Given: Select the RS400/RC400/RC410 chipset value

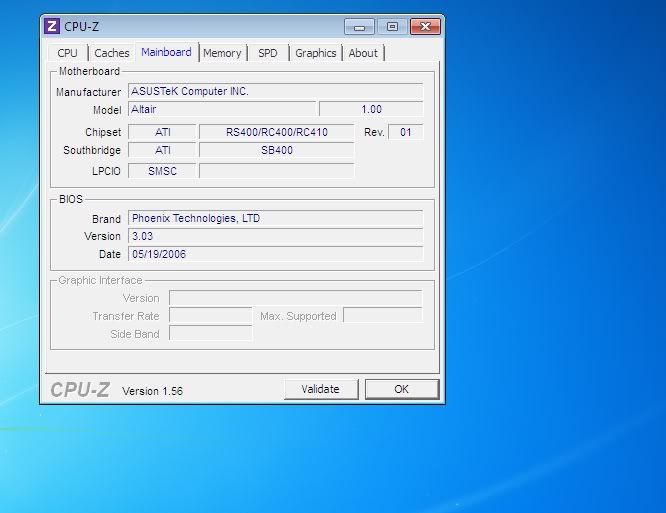Looking at the screenshot, I should [x=277, y=132].
